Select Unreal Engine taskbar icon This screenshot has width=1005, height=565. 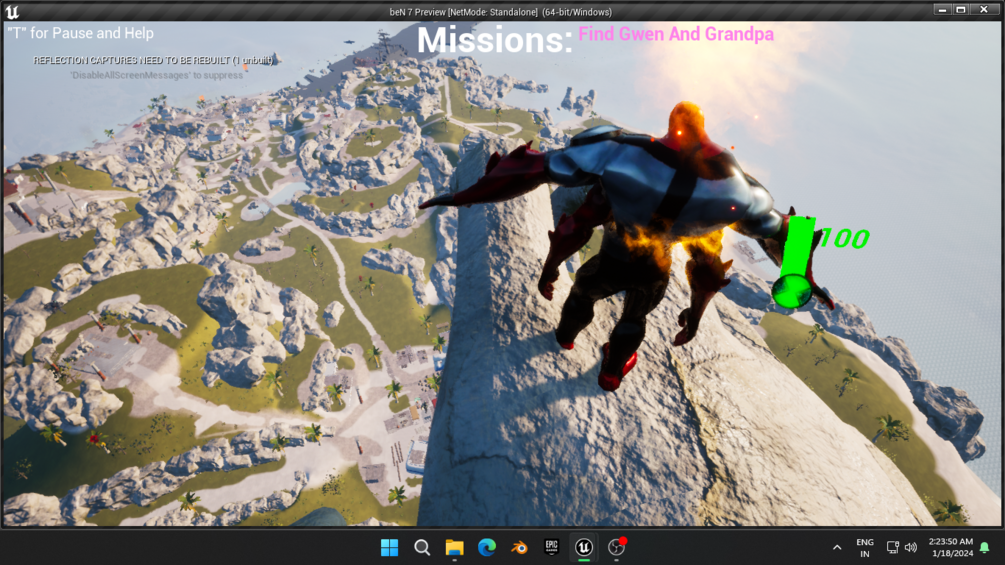[584, 547]
